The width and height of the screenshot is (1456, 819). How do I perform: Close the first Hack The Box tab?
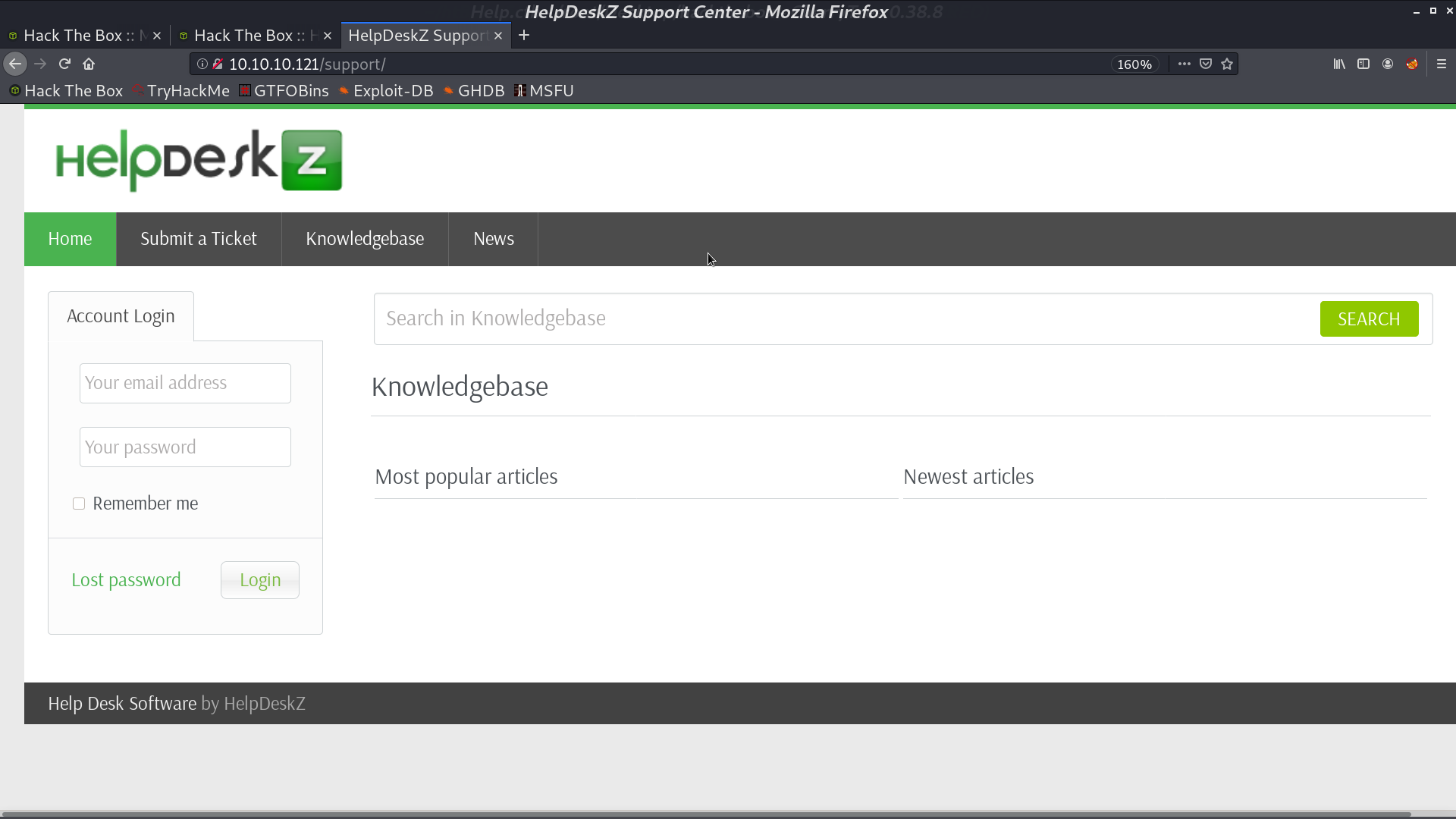(157, 36)
